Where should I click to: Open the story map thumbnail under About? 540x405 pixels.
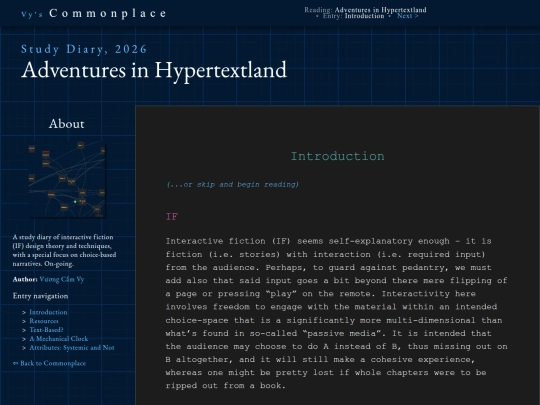coord(67,179)
